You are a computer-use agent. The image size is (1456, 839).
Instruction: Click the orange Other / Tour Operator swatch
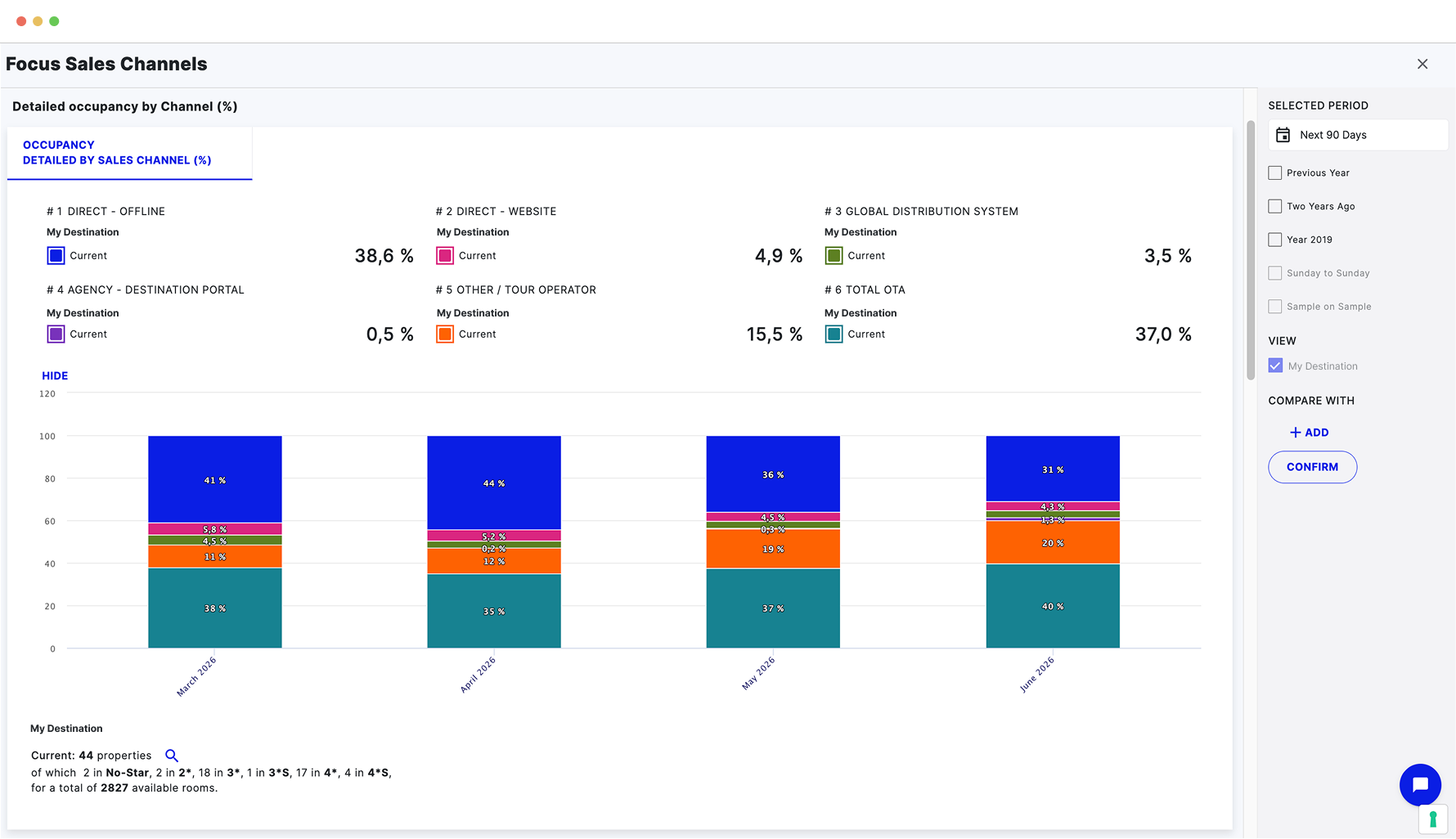445,334
